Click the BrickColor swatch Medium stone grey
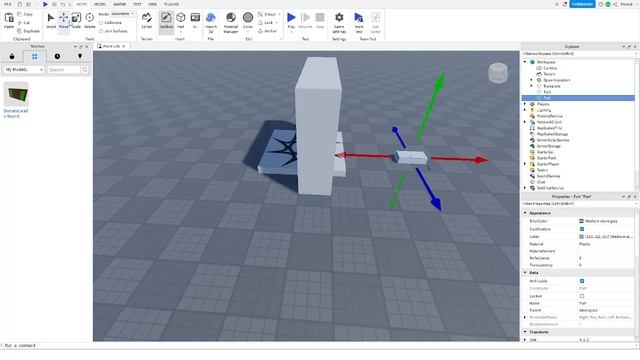 tap(581, 221)
